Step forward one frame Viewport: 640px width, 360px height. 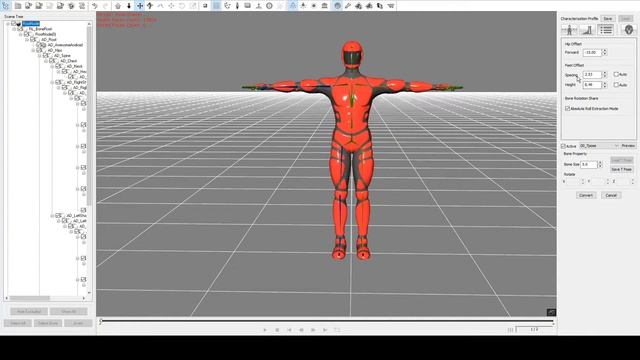(313, 330)
